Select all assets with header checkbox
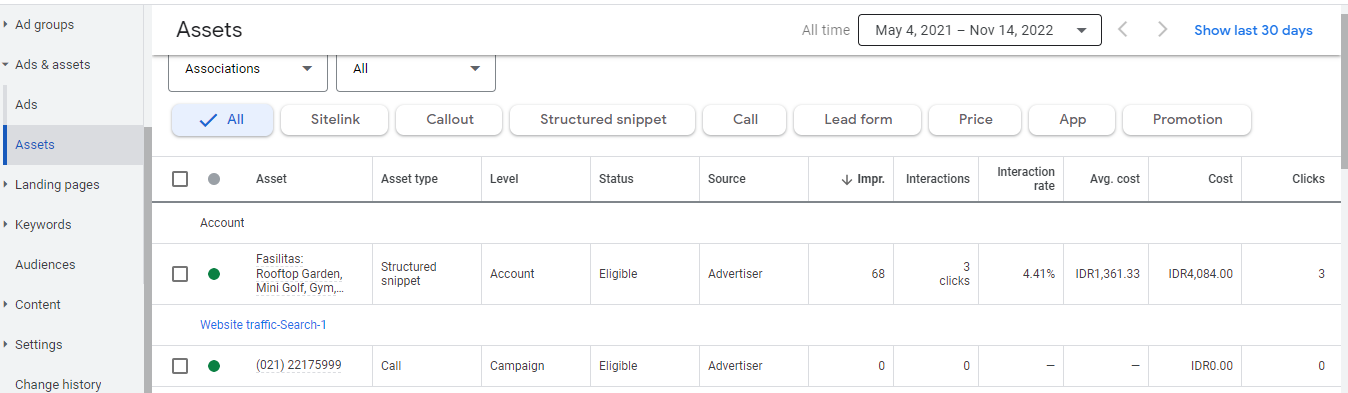 pos(180,179)
